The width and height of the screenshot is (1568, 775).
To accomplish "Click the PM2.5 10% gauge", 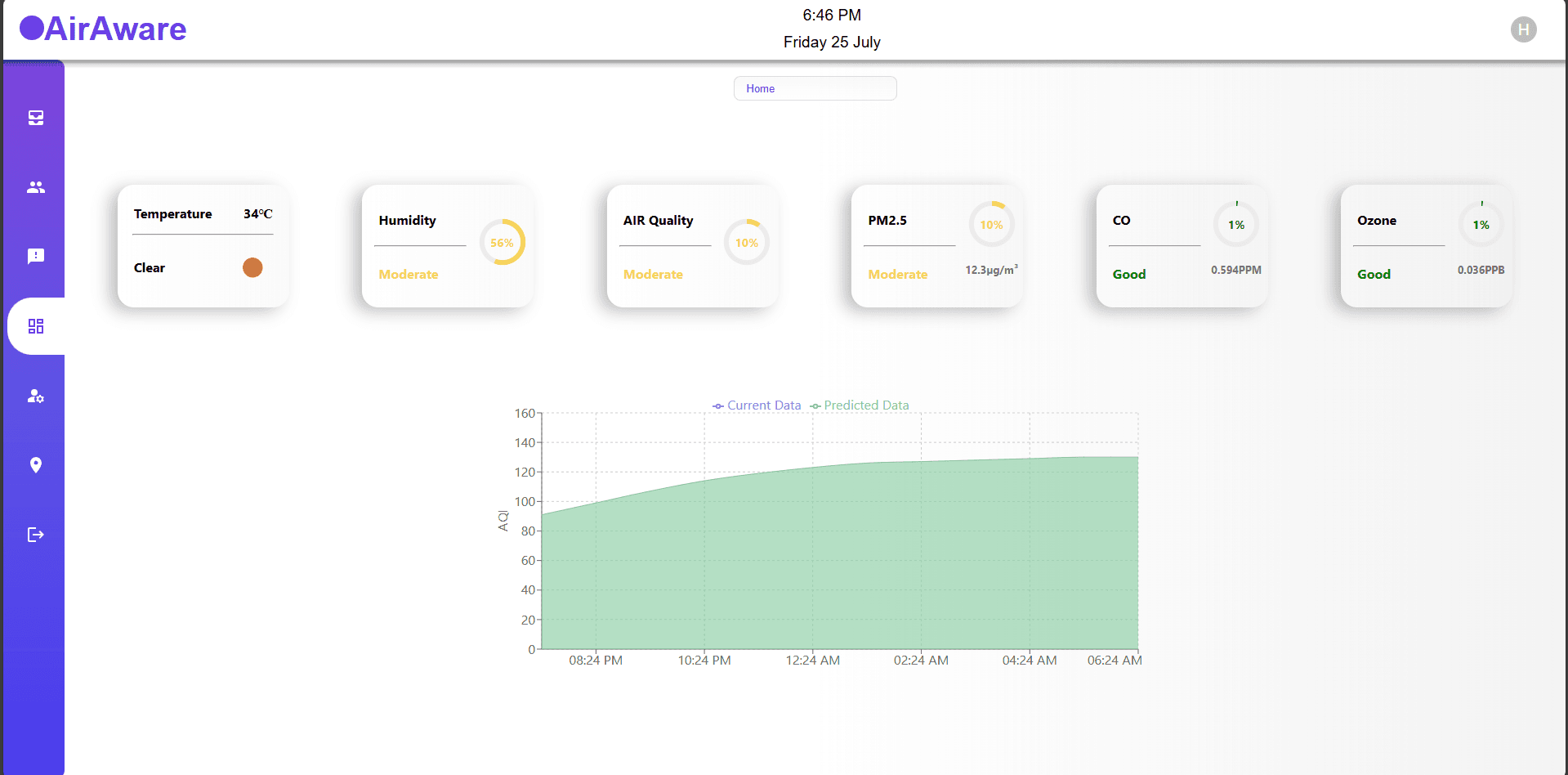I will point(991,225).
